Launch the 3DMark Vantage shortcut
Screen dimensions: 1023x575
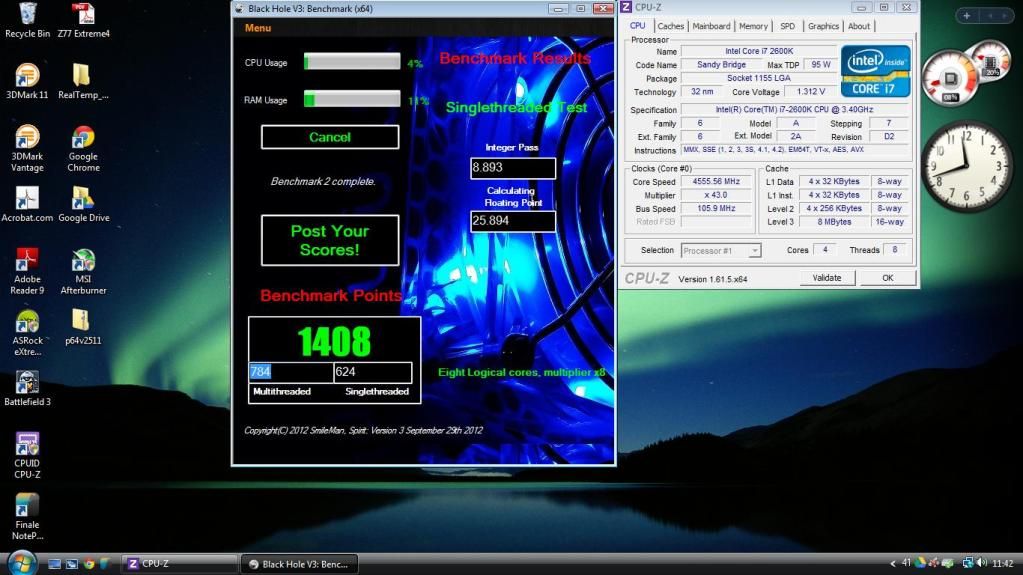click(x=27, y=148)
